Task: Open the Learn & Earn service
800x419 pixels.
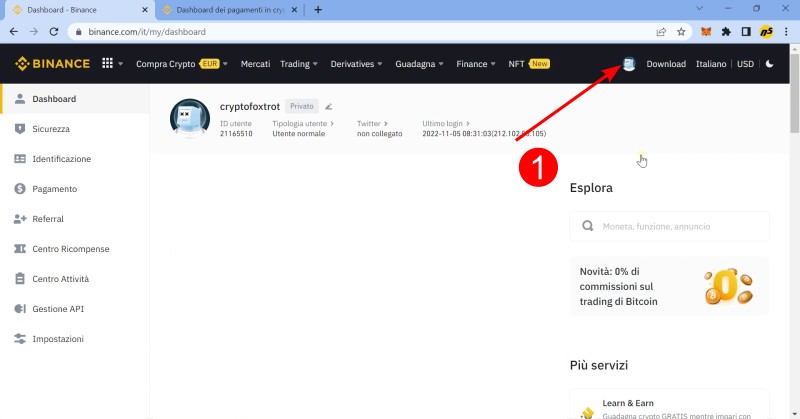Action: [x=669, y=405]
